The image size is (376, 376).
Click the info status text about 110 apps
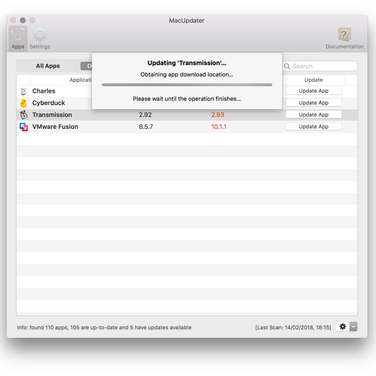pyautogui.click(x=104, y=327)
